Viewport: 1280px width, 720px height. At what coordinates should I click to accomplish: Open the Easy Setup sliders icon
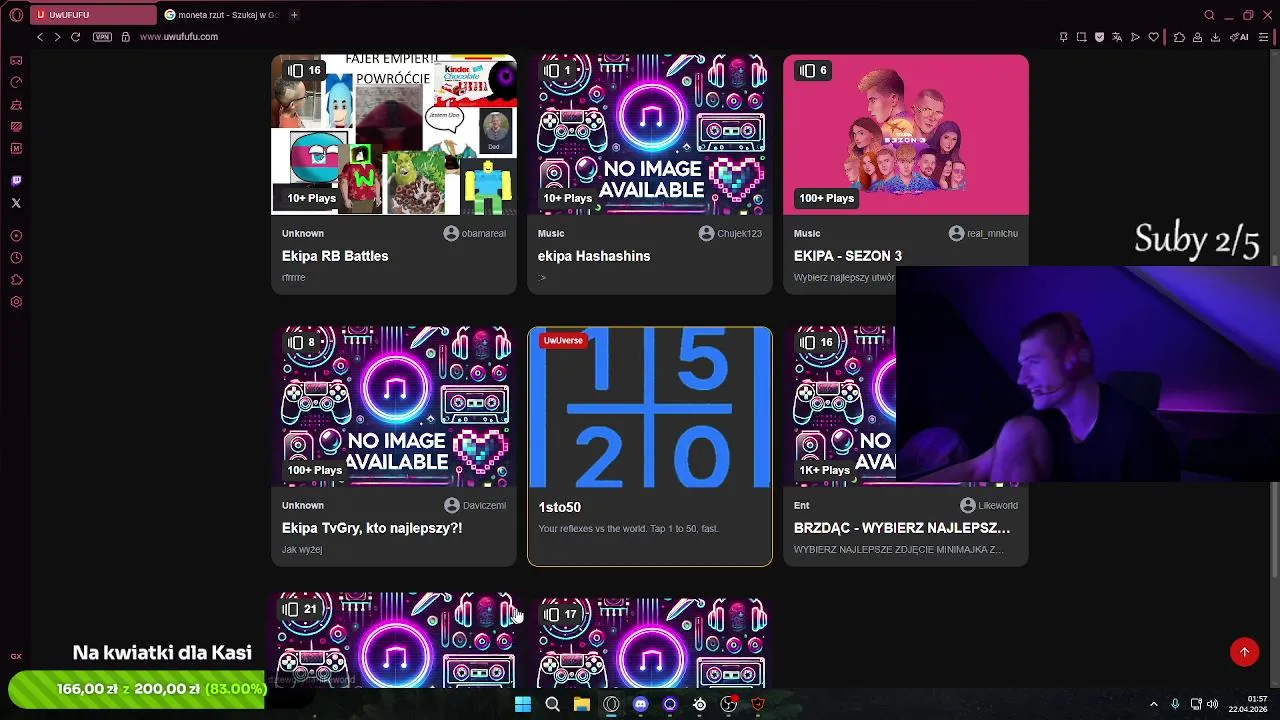coord(1264,37)
